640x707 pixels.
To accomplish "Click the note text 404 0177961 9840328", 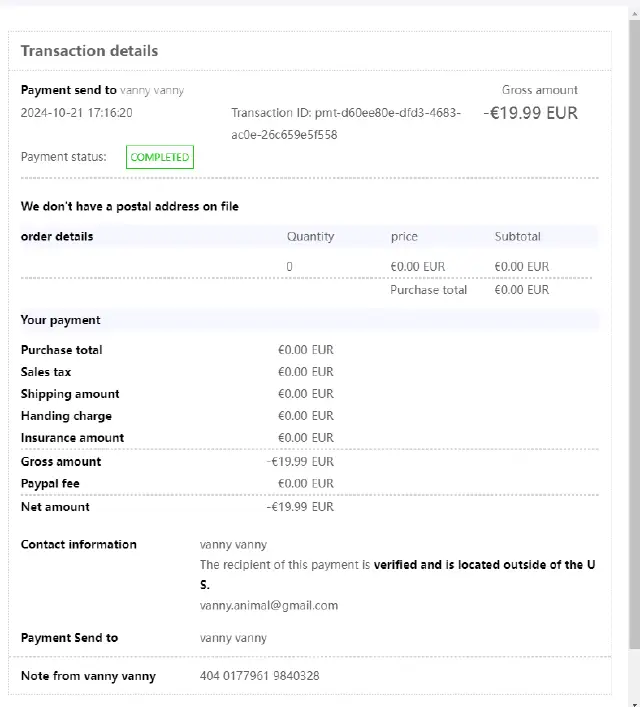I will click(260, 676).
